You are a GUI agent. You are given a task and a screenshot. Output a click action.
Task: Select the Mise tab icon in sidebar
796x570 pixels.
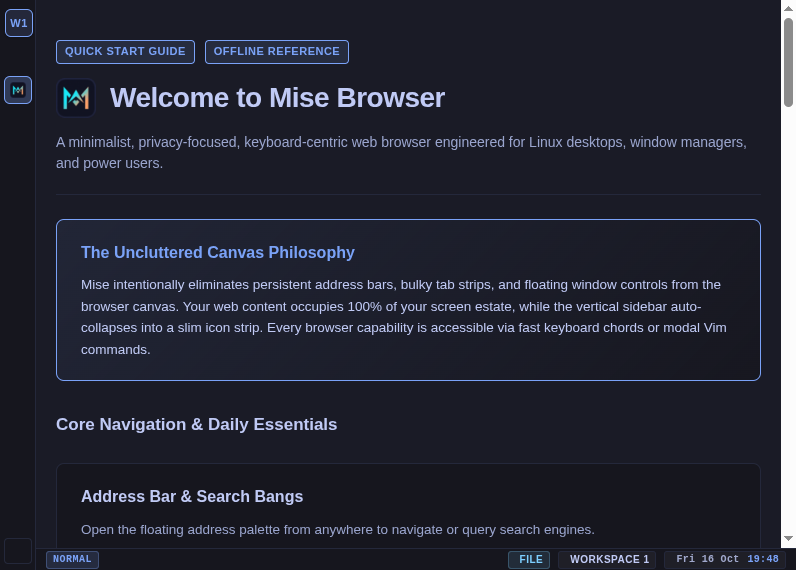(18, 90)
